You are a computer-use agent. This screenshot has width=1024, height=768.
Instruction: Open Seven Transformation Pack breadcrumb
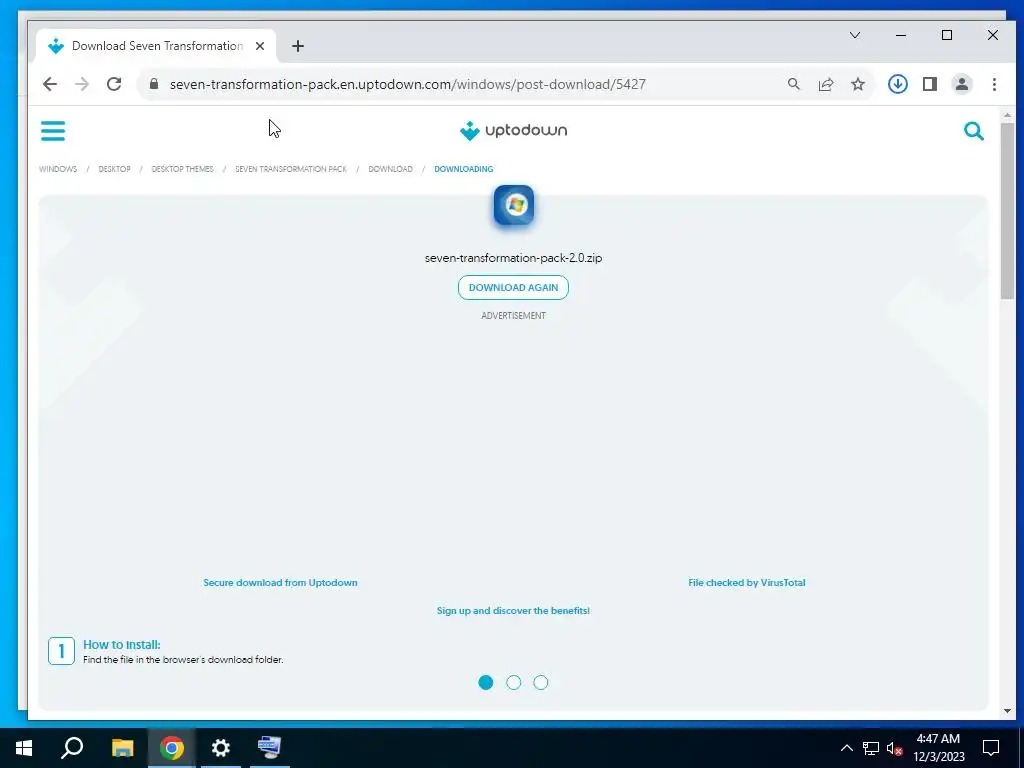click(x=291, y=169)
